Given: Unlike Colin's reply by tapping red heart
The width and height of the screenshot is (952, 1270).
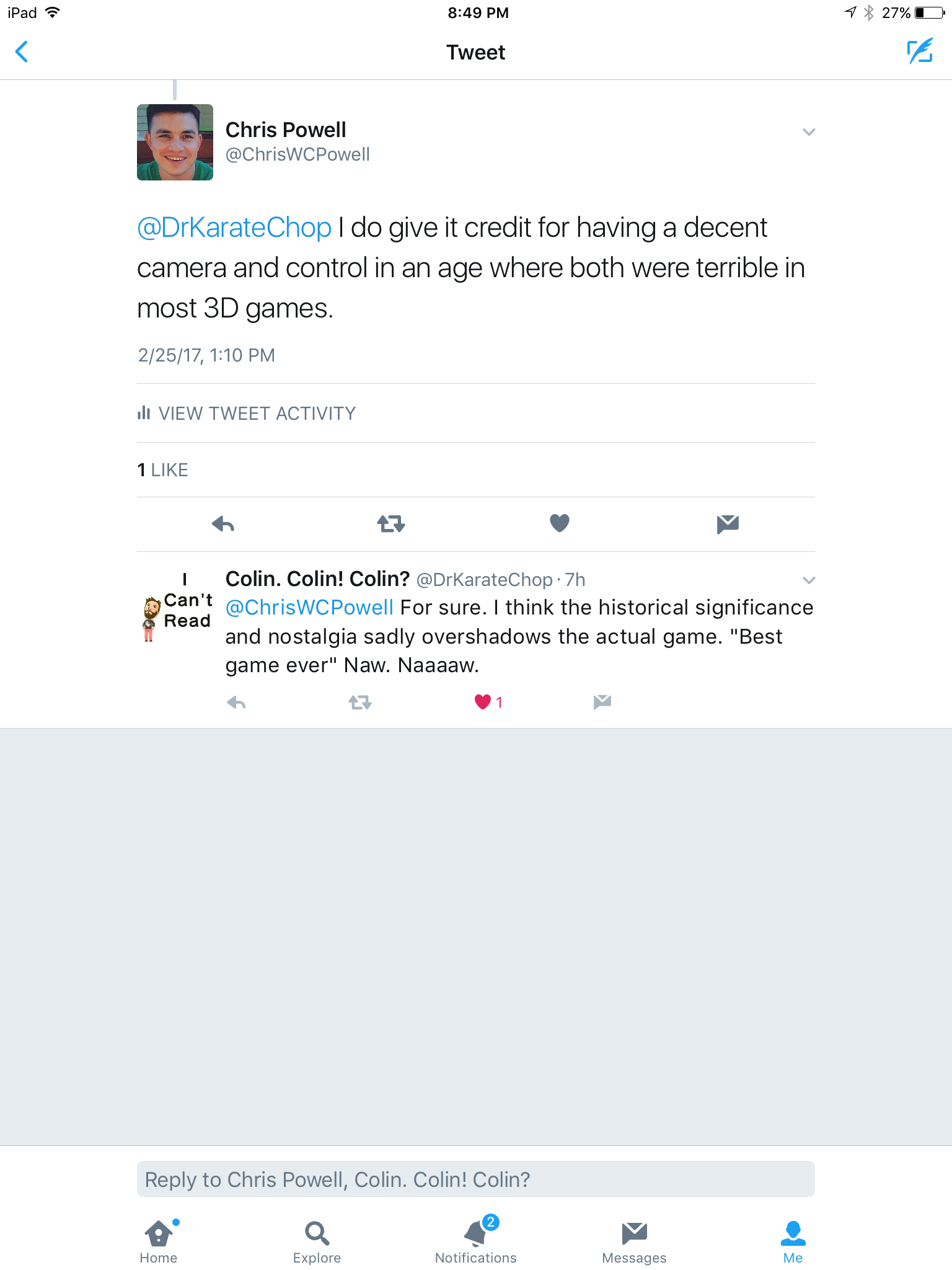Looking at the screenshot, I should pyautogui.click(x=483, y=702).
